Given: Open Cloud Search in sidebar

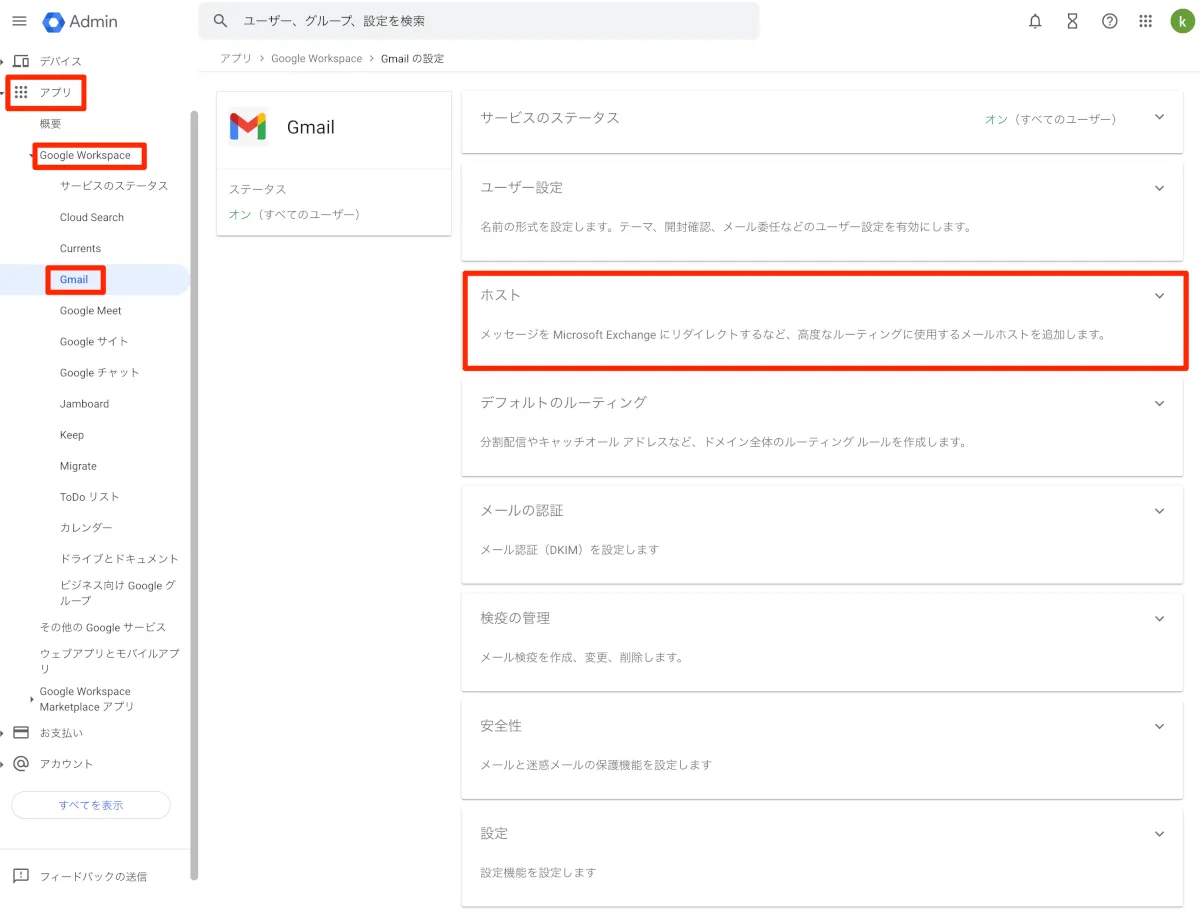Looking at the screenshot, I should click(x=92, y=217).
